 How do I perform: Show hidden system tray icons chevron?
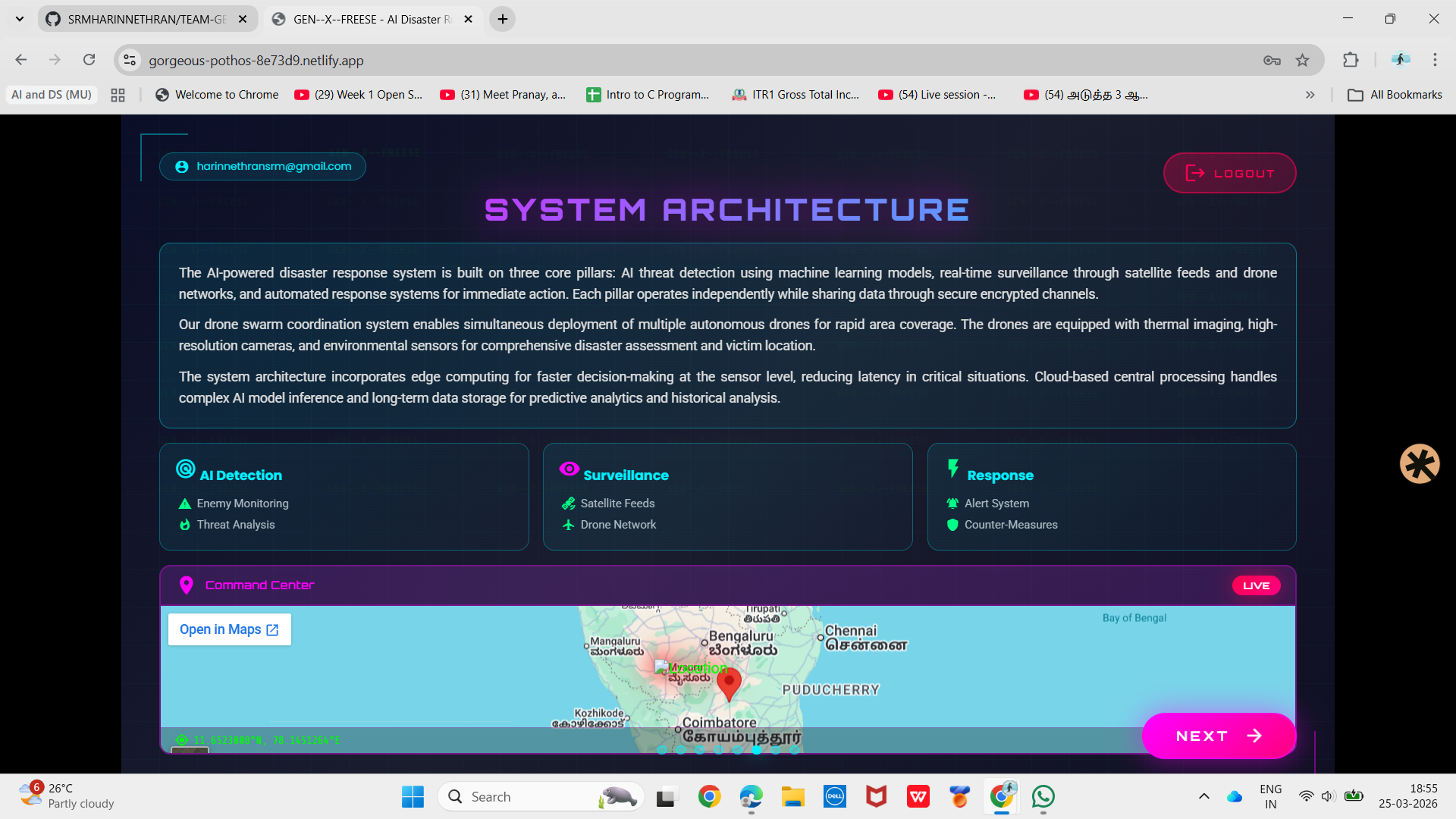tap(1203, 796)
